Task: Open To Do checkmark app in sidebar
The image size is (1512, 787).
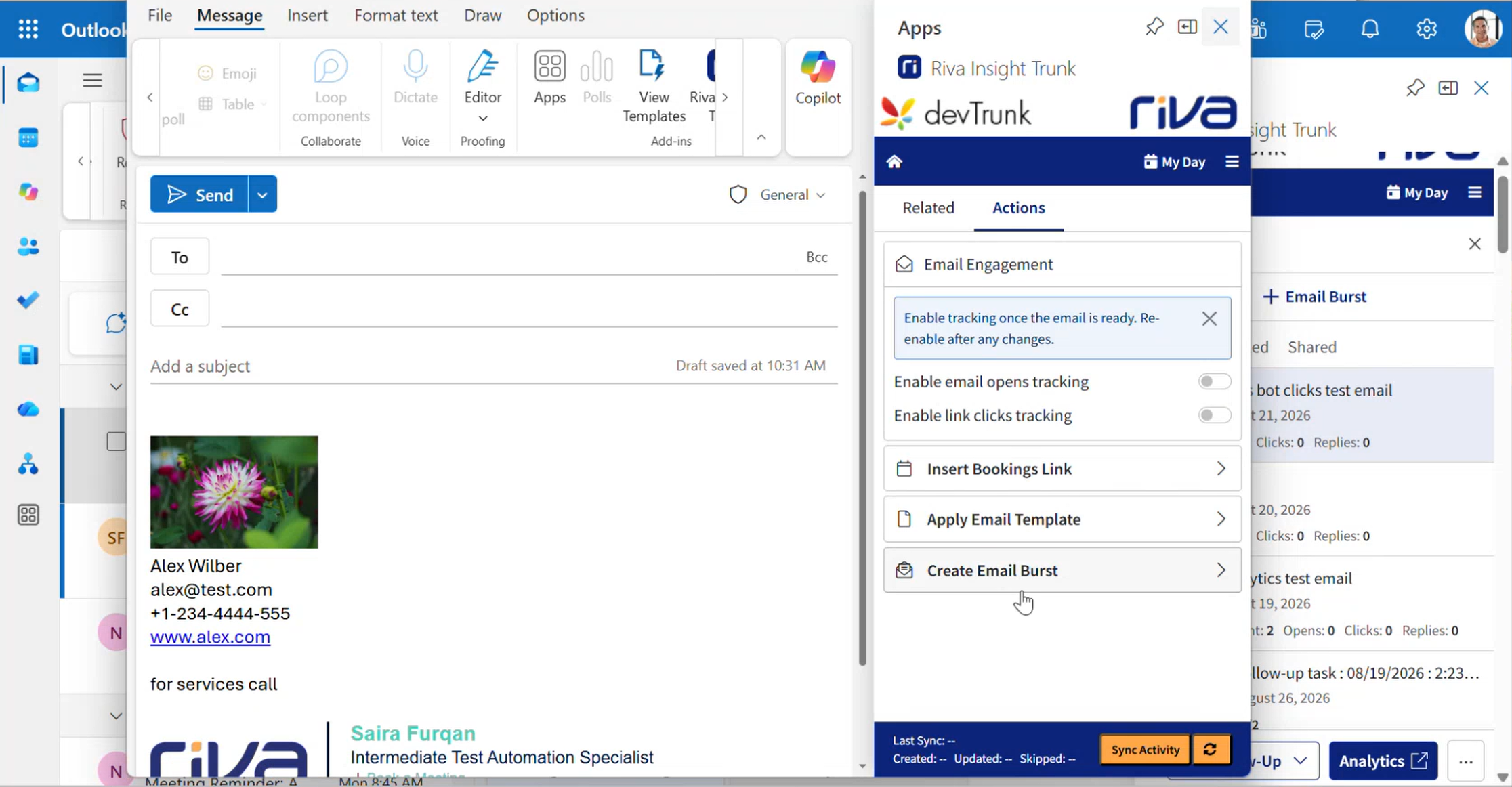Action: (x=28, y=300)
